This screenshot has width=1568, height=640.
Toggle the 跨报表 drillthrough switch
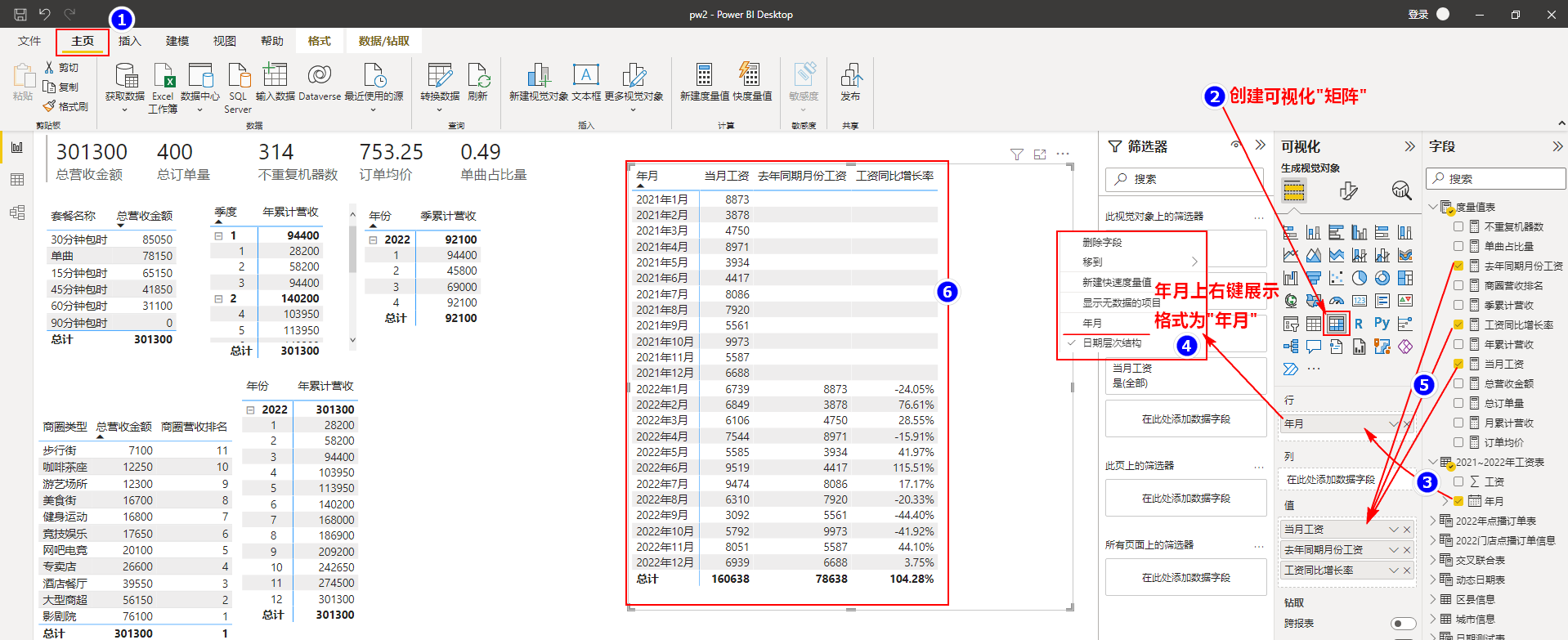[1403, 624]
